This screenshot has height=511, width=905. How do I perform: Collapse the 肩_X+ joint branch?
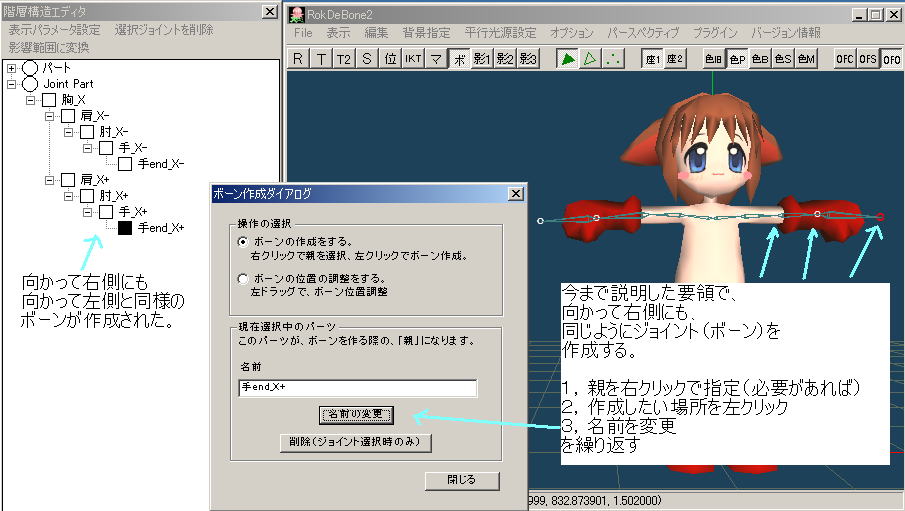(x=50, y=180)
